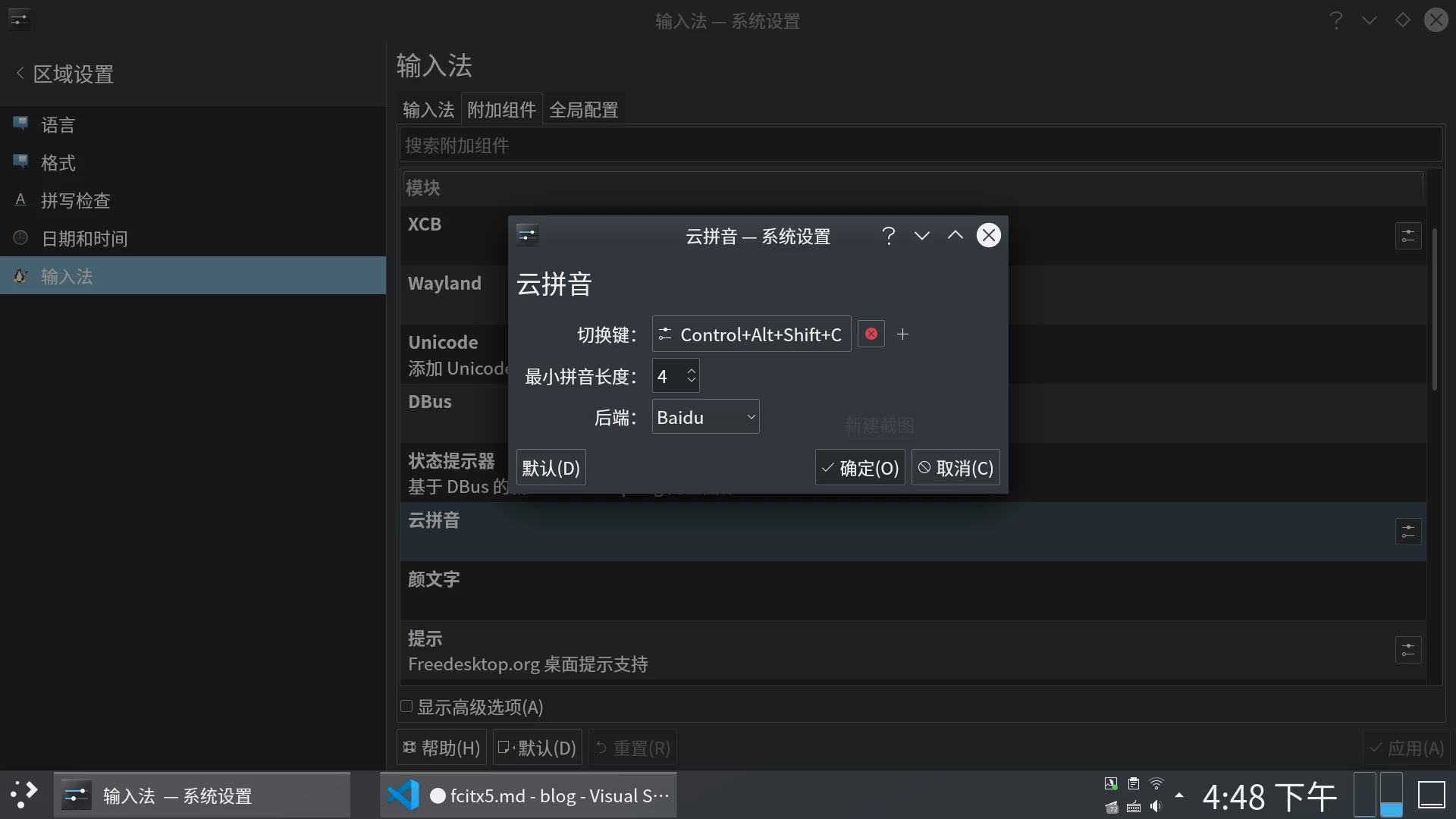
Task: Focus the 搜索附加组件 search field
Action: 921,145
